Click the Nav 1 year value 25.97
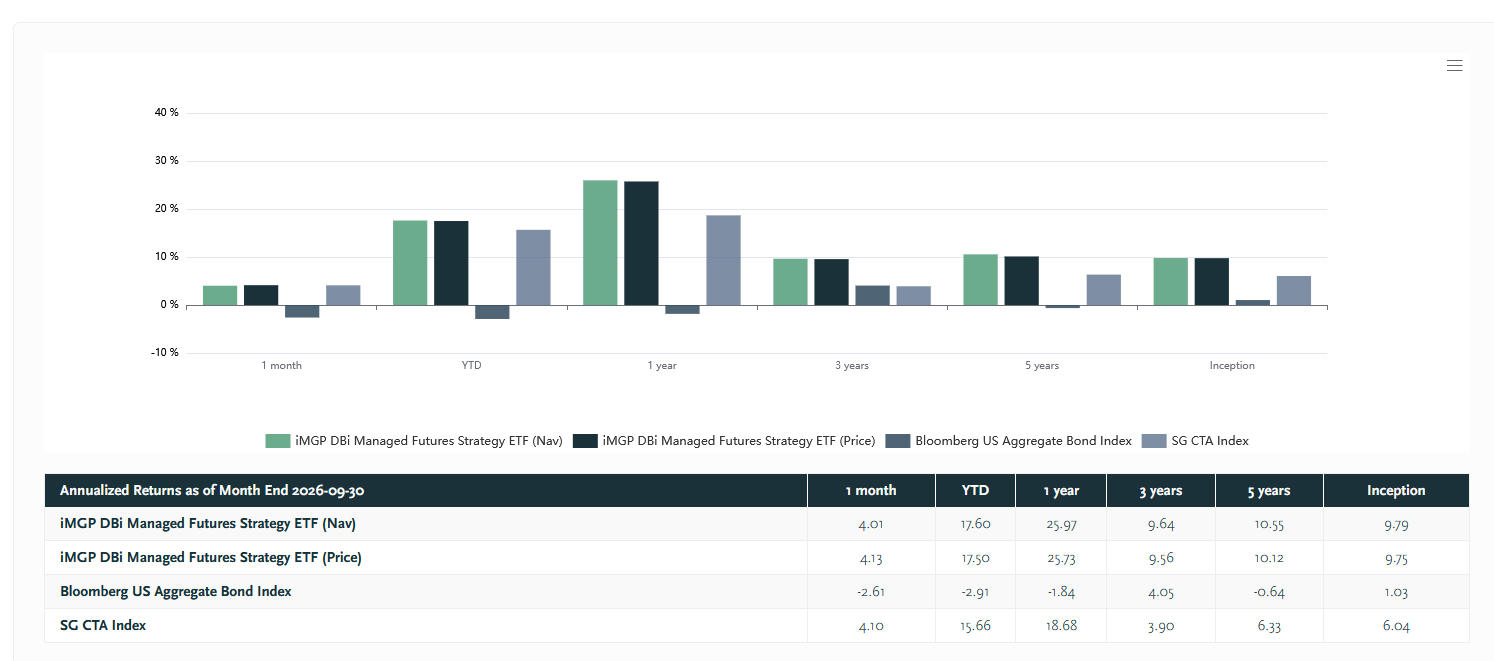 click(x=1061, y=524)
